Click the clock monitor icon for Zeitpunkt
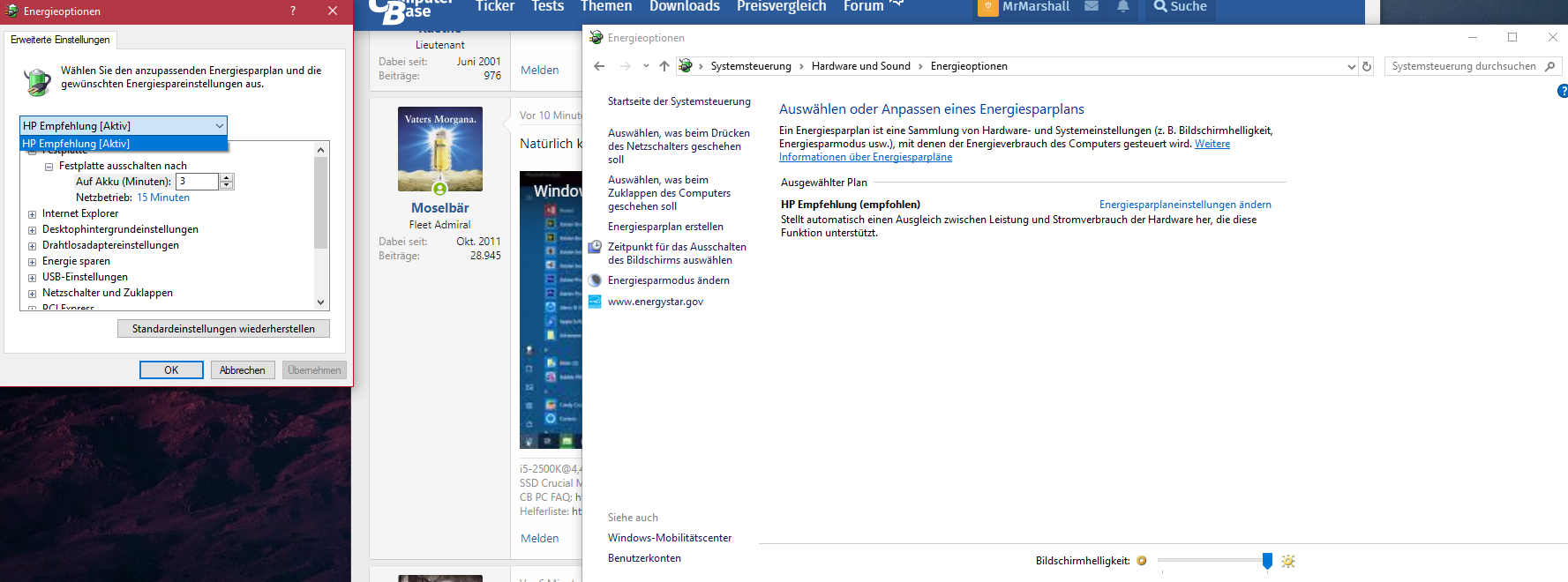1568x582 pixels. coord(596,248)
